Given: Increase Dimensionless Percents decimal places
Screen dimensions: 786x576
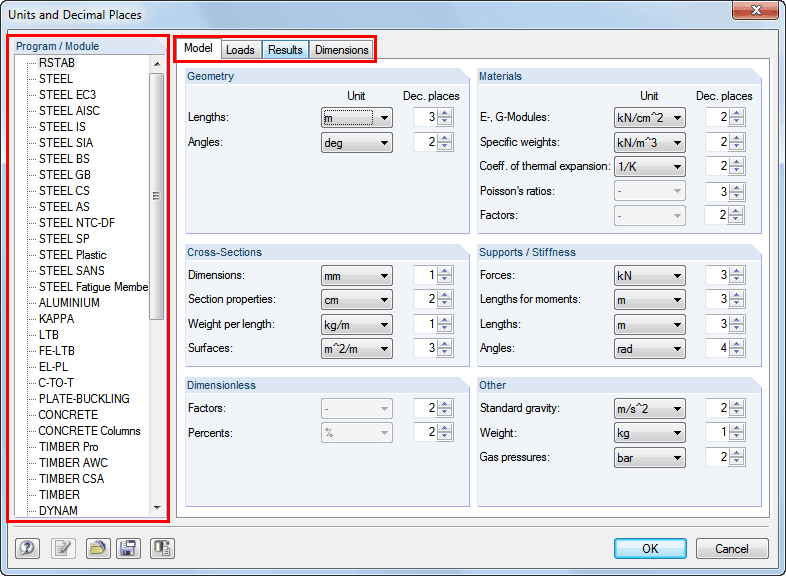Looking at the screenshot, I should click(x=445, y=428).
